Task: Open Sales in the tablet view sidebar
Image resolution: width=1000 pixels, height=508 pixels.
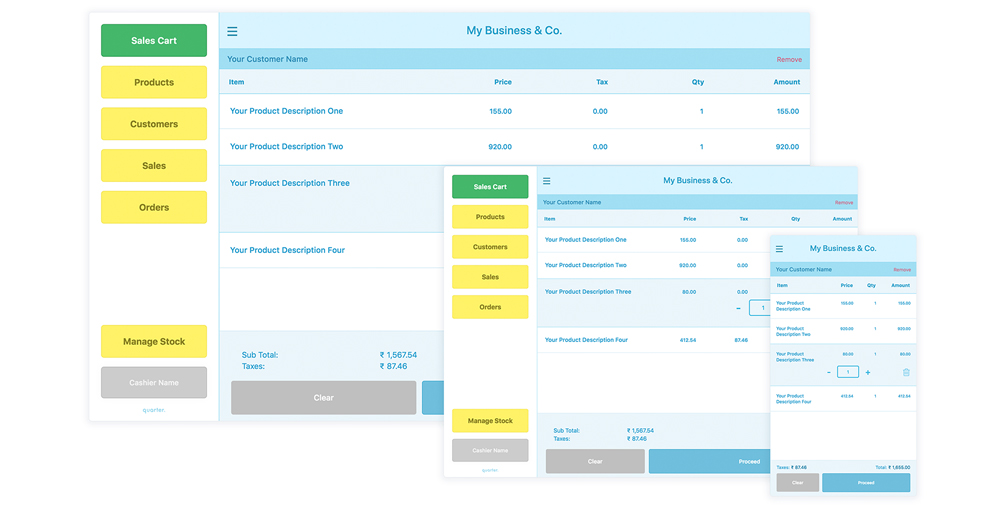Action: point(490,277)
